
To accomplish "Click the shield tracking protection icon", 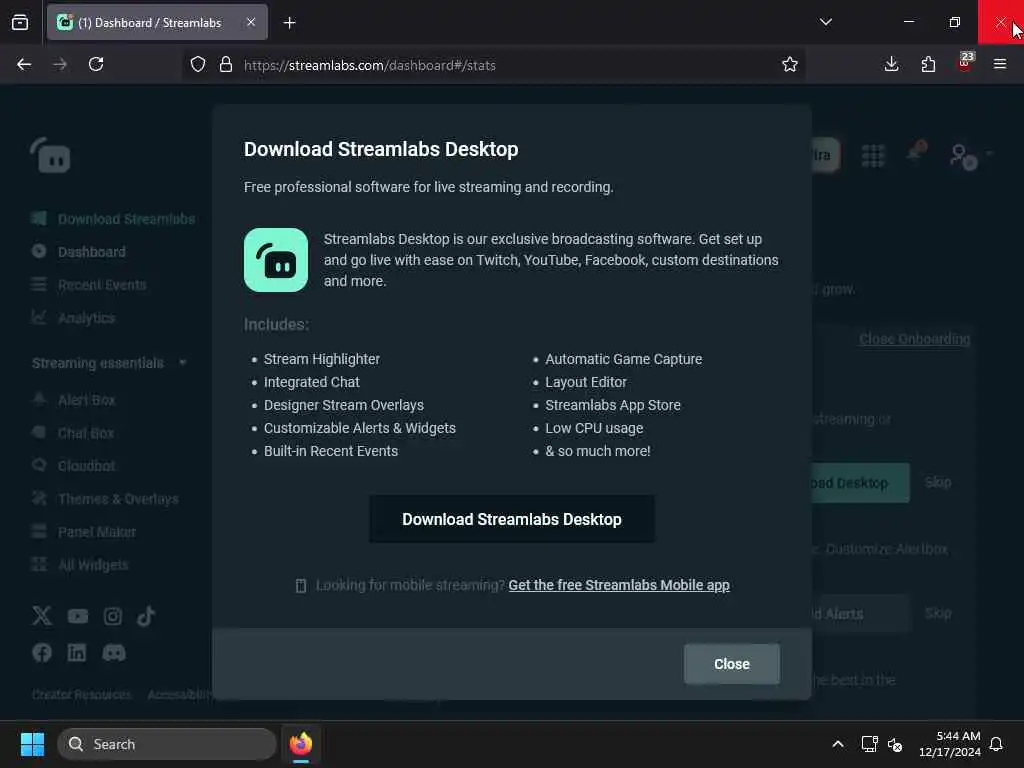I will tap(198, 64).
